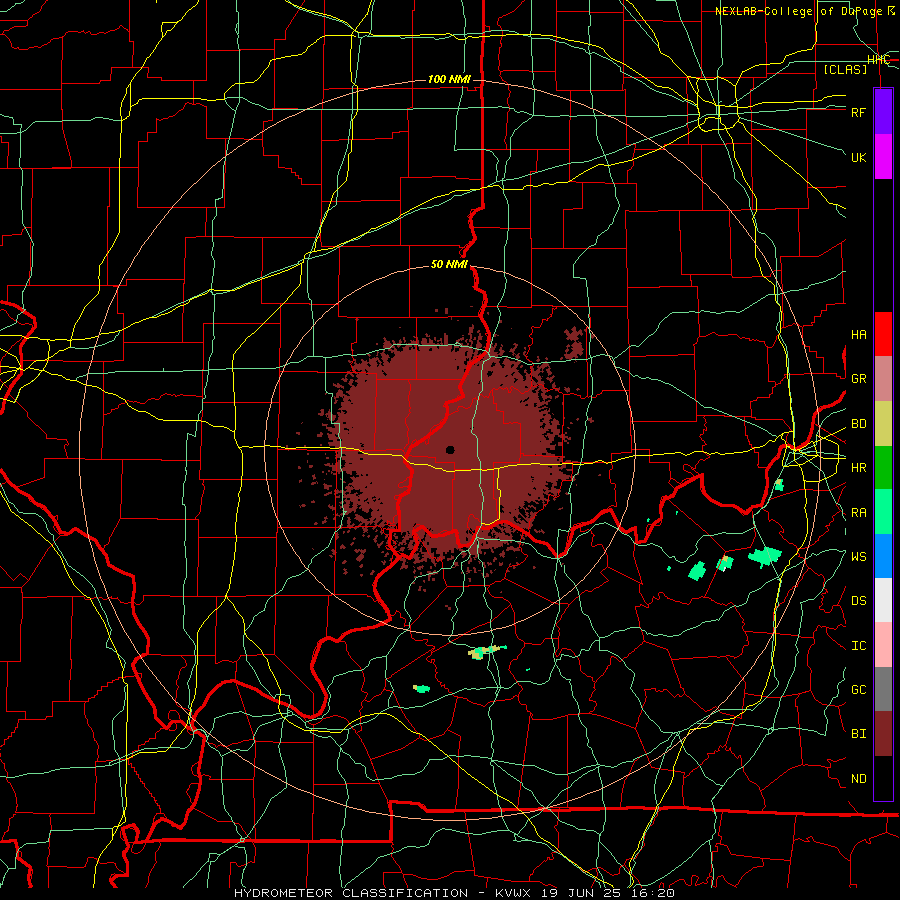Image resolution: width=900 pixels, height=900 pixels.
Task: Click the HHC product label
Action: (878, 60)
